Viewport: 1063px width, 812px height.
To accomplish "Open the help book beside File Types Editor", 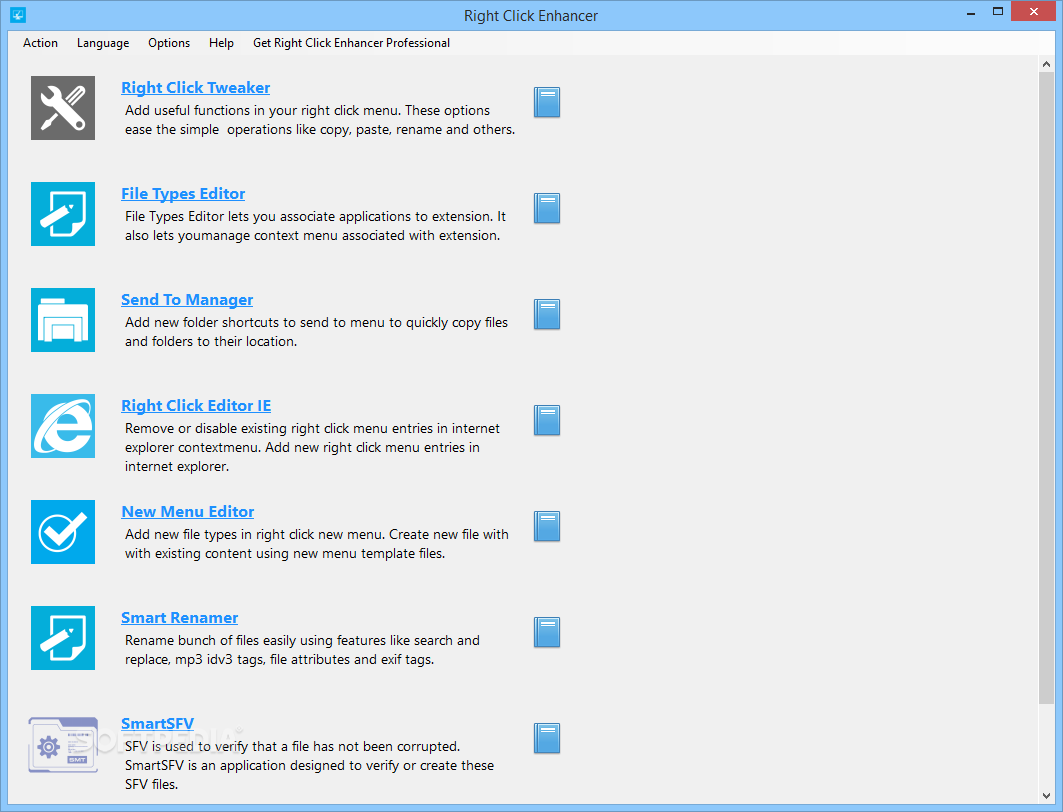I will coord(546,208).
